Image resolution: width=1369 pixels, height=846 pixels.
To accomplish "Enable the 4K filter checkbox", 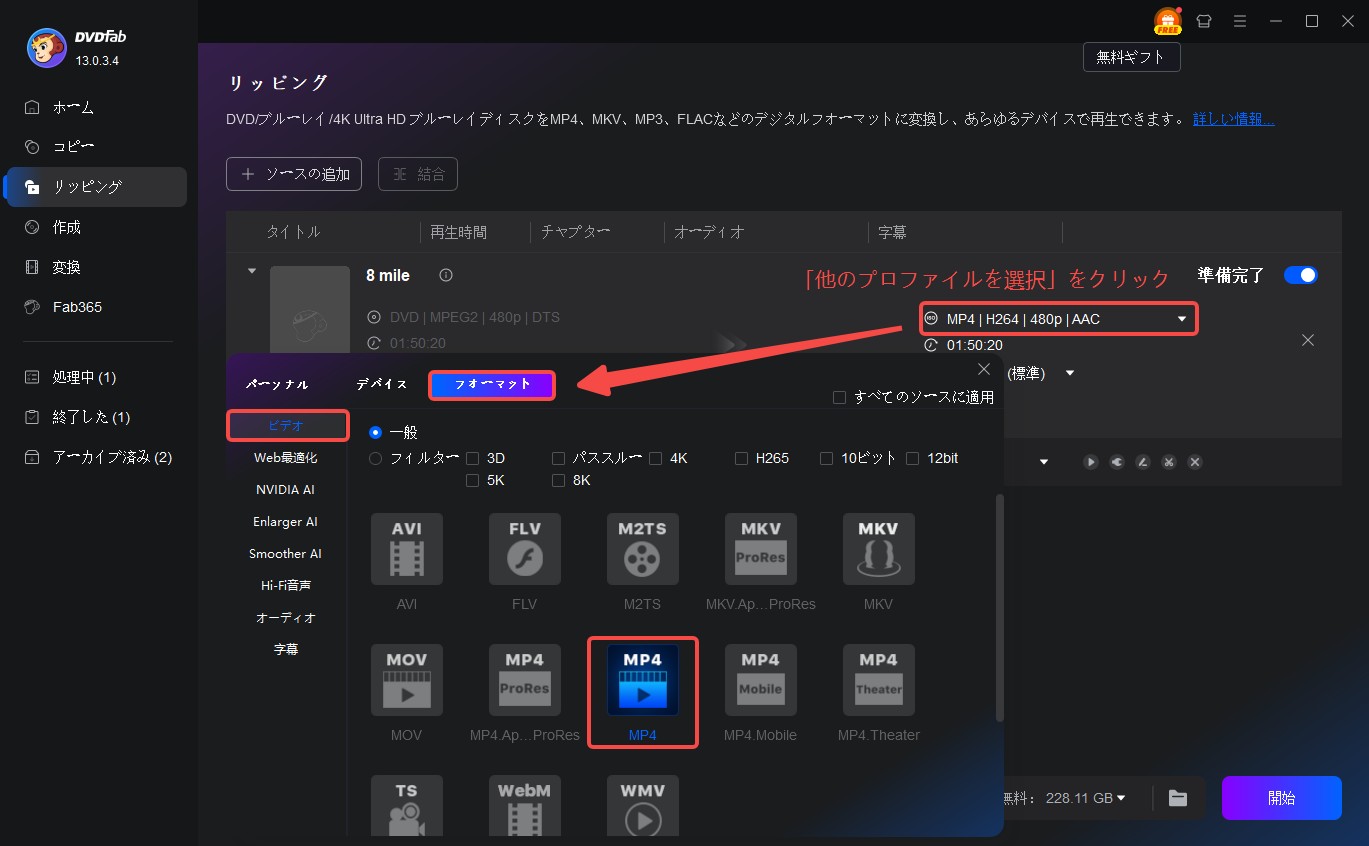I will [x=656, y=458].
